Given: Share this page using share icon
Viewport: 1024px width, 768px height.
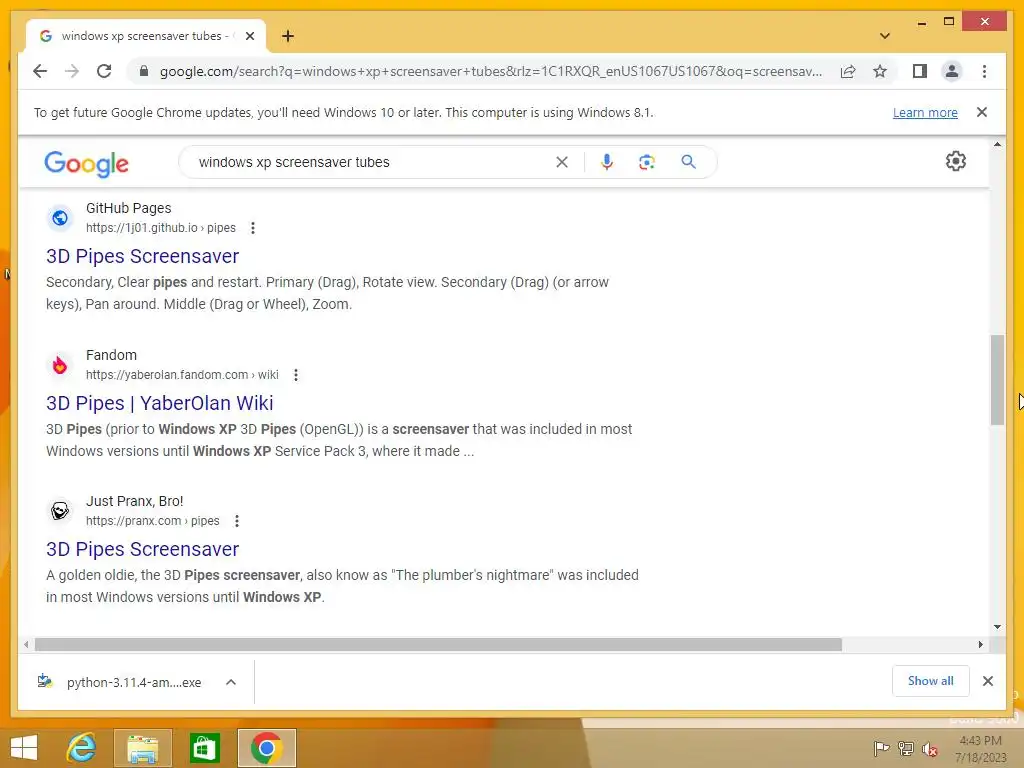Looking at the screenshot, I should point(848,71).
